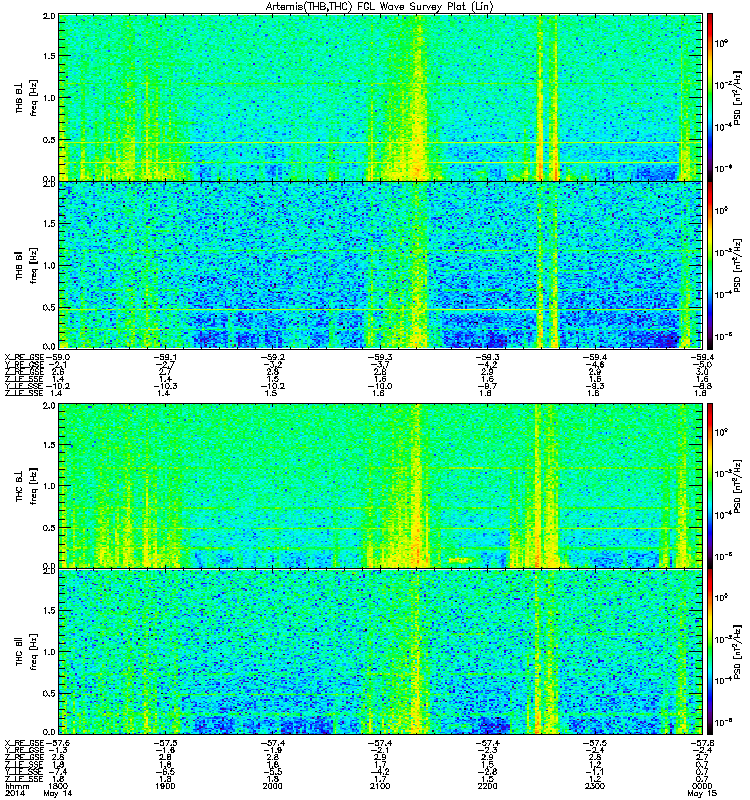750x800 pixels.
Task: Click the '1800' time tick label
Action: coord(58,786)
